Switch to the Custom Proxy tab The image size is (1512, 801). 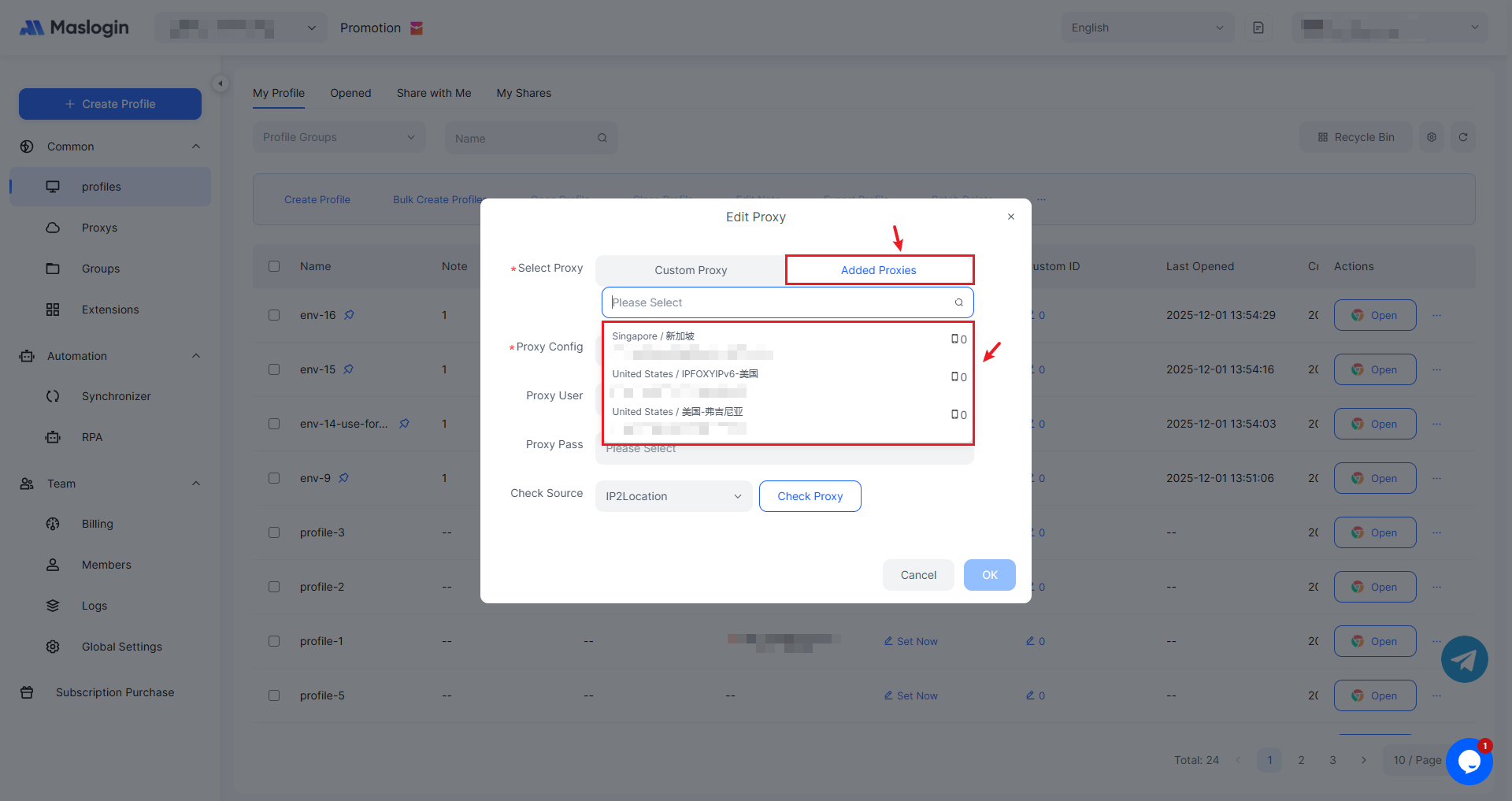[x=691, y=270]
